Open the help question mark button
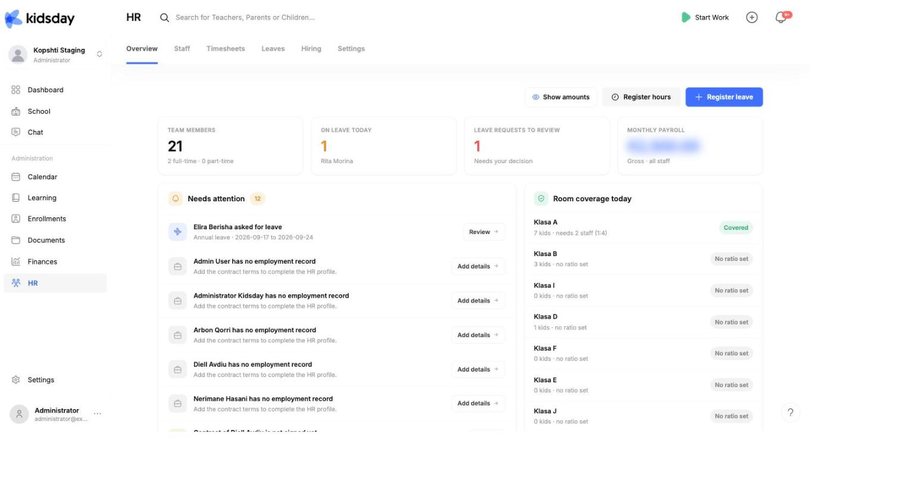The image size is (900, 480). (x=790, y=412)
